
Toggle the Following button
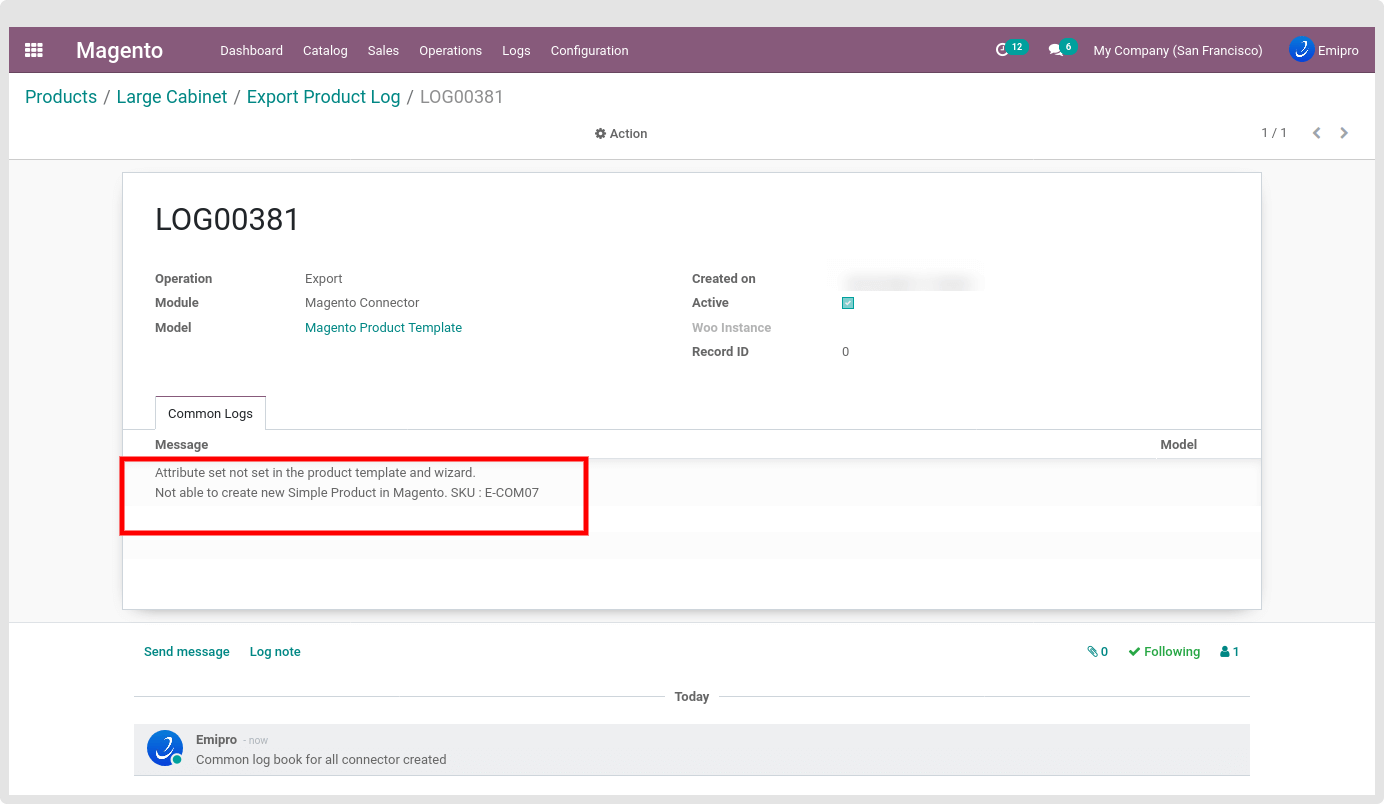(x=1164, y=652)
